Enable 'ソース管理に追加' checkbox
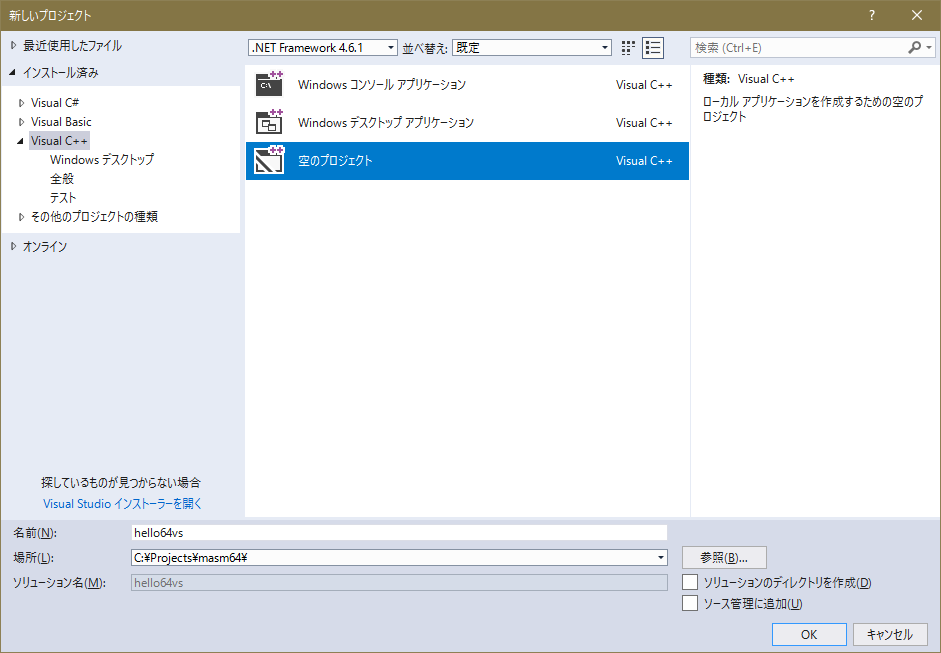The height and width of the screenshot is (653, 941). [x=690, y=603]
